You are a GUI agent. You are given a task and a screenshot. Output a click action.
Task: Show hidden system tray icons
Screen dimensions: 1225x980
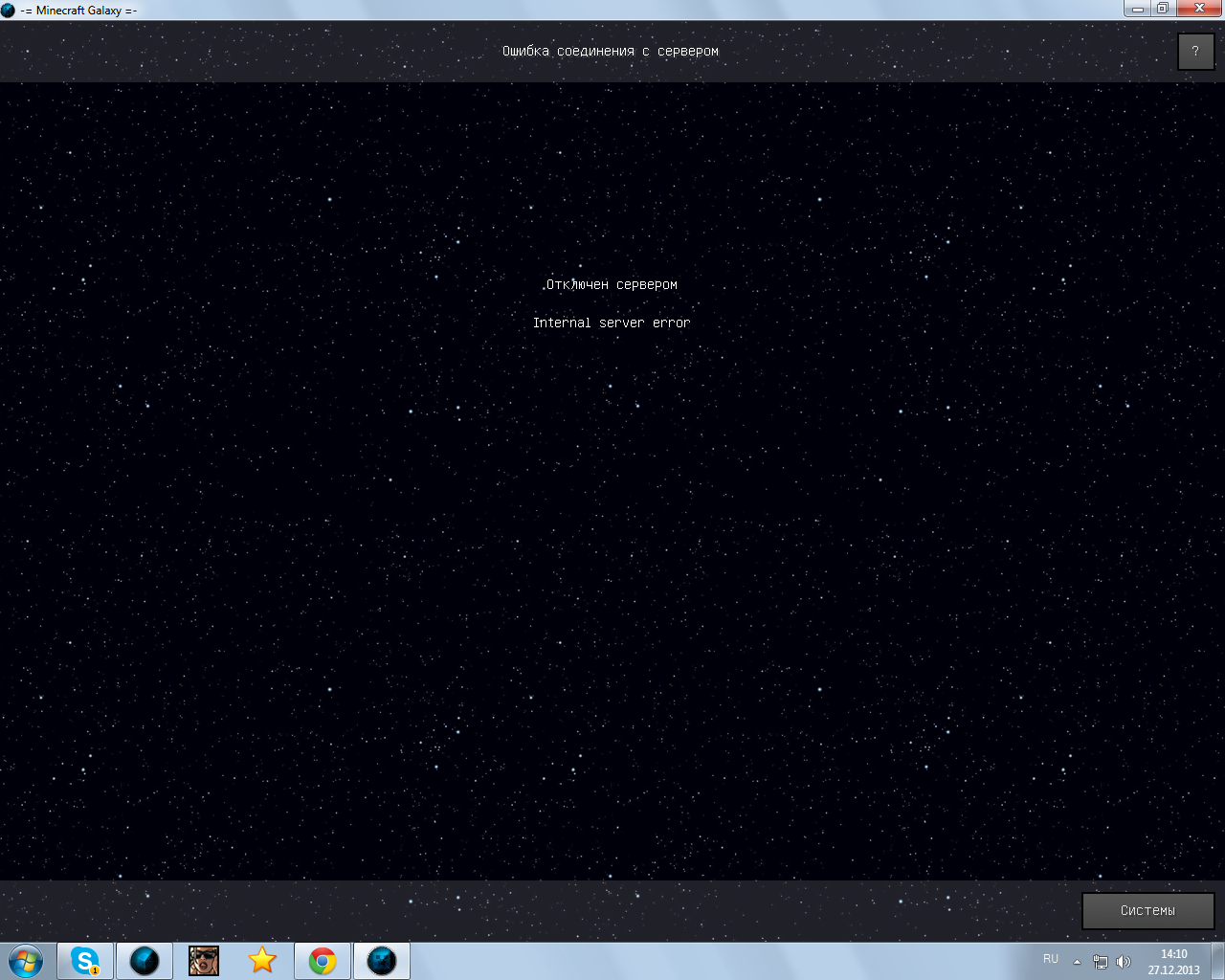pos(1077,962)
